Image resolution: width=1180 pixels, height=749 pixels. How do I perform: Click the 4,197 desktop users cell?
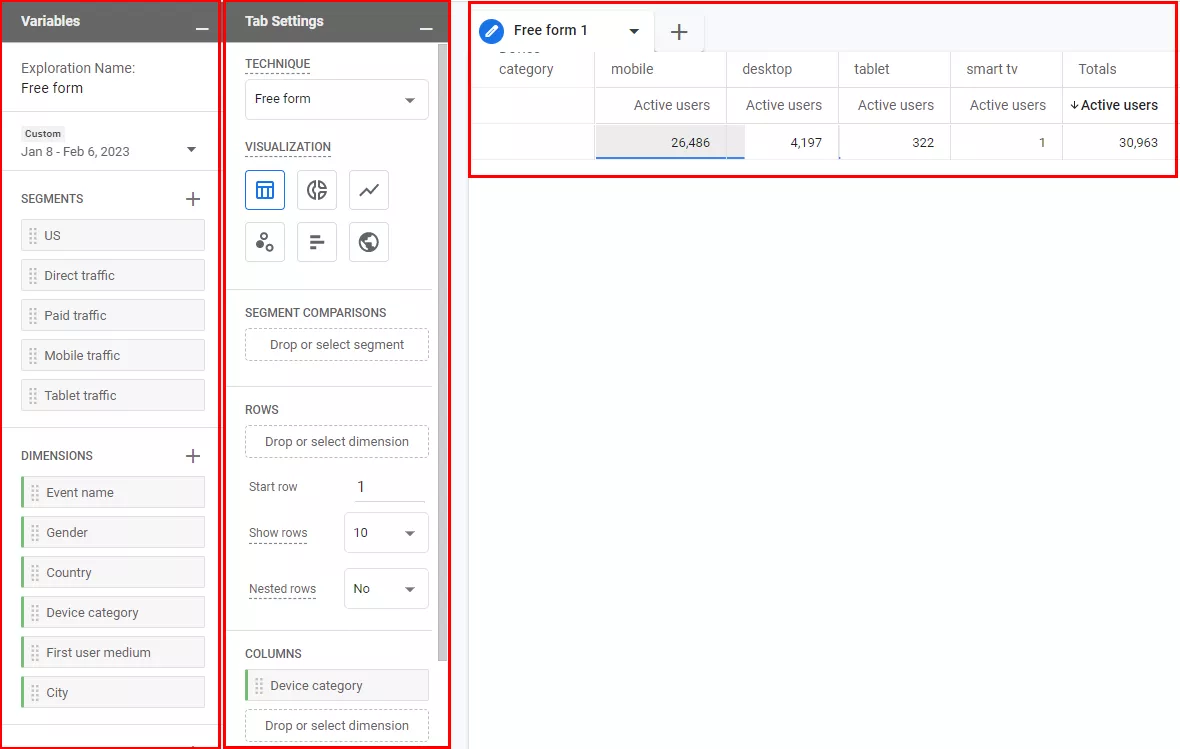783,142
